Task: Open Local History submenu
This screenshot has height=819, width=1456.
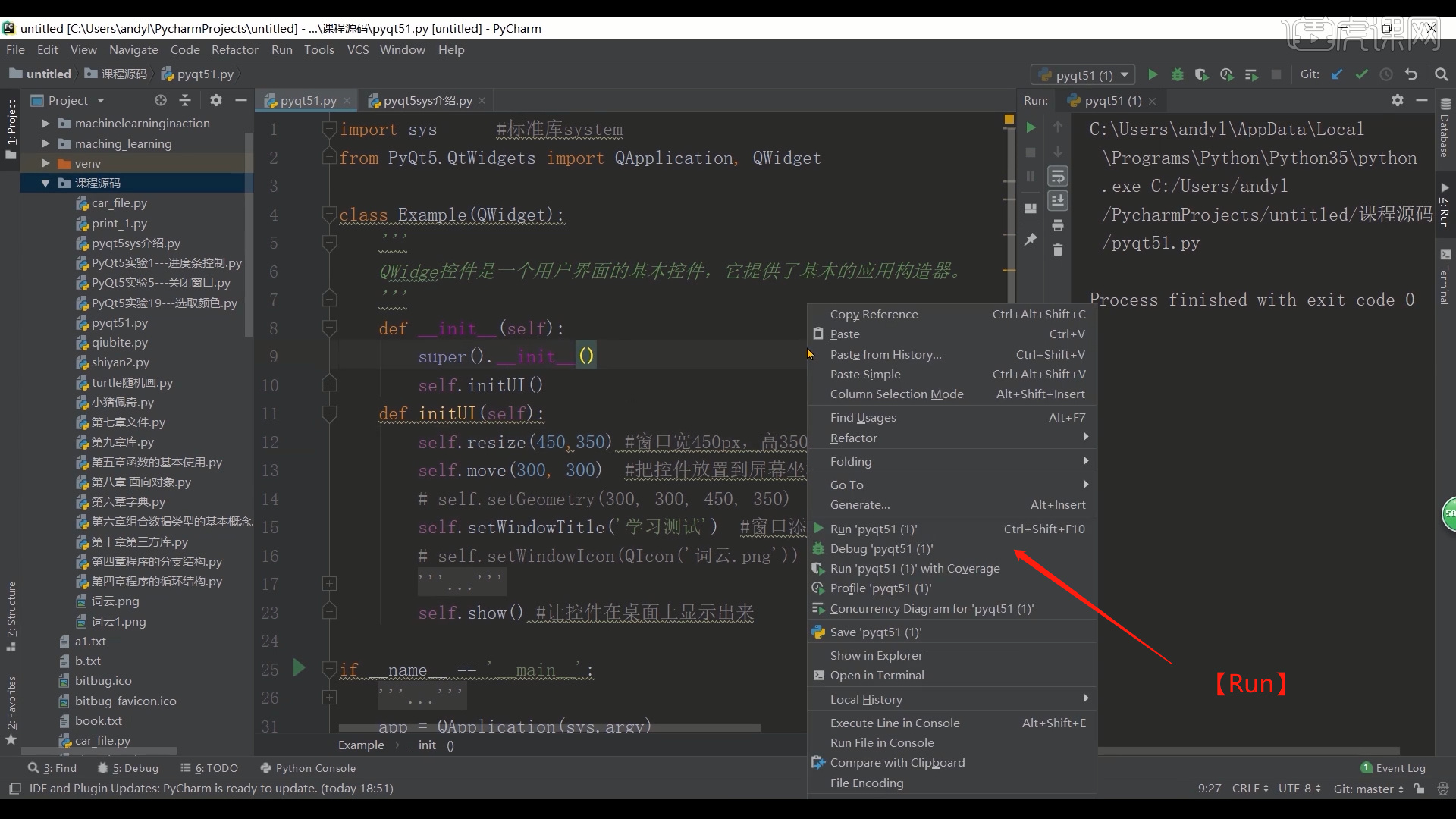Action: pyautogui.click(x=952, y=699)
